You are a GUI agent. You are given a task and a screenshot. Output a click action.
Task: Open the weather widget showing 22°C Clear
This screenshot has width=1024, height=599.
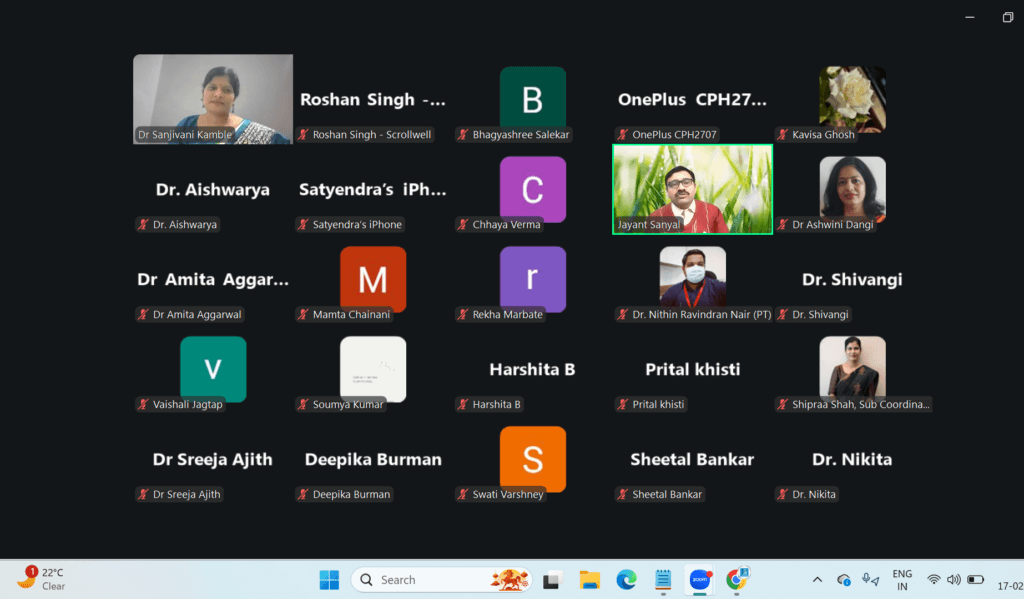pos(42,580)
